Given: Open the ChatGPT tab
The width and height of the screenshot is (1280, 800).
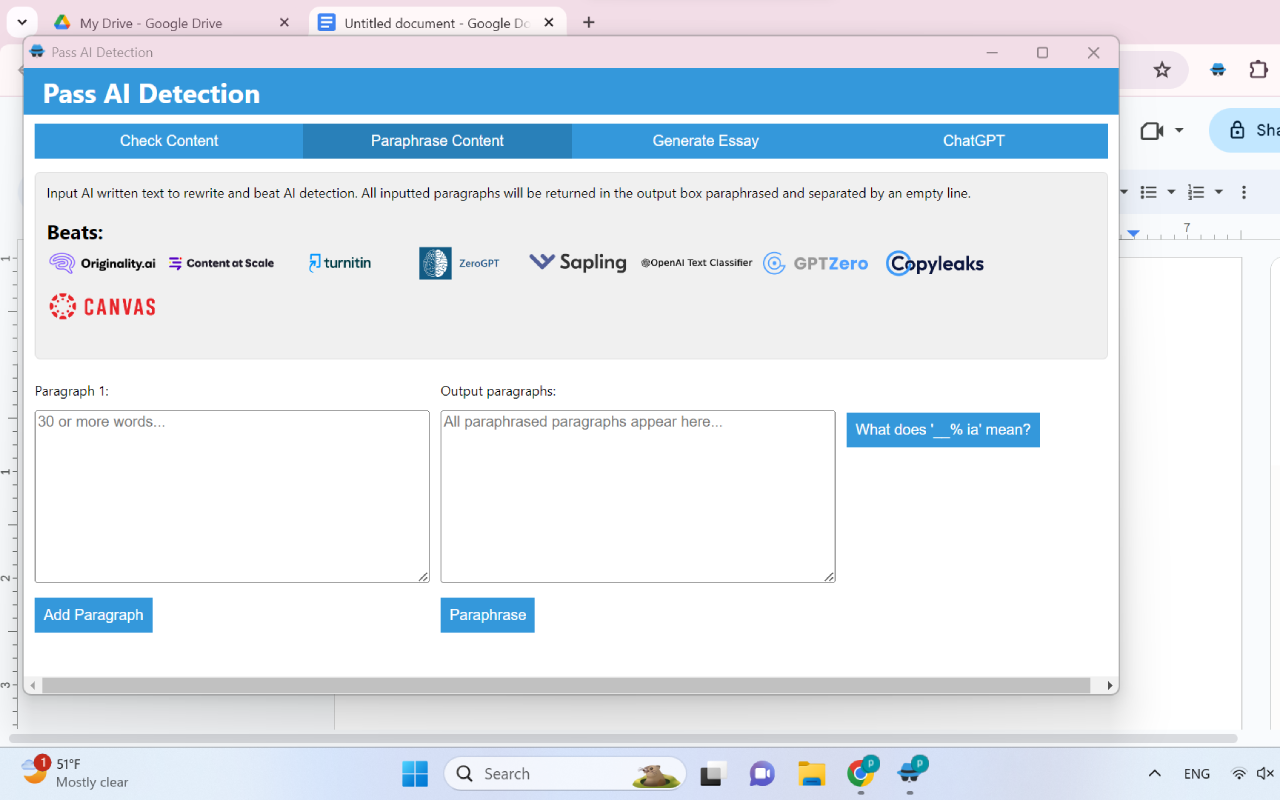Looking at the screenshot, I should [974, 141].
